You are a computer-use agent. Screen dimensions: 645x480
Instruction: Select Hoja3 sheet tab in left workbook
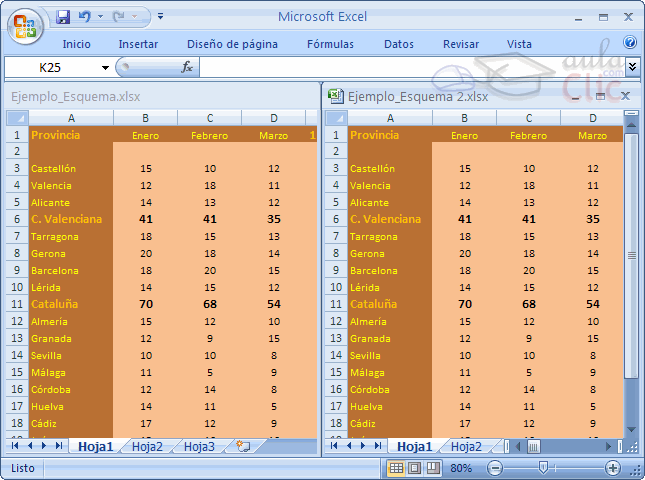click(199, 447)
